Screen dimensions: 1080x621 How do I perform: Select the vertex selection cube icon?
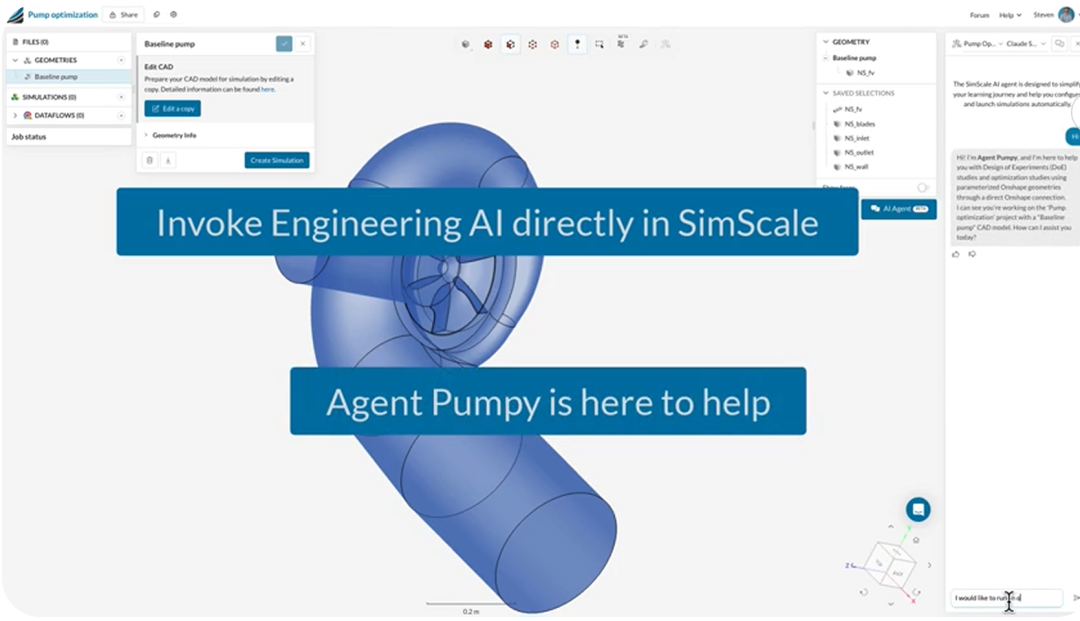click(x=554, y=45)
